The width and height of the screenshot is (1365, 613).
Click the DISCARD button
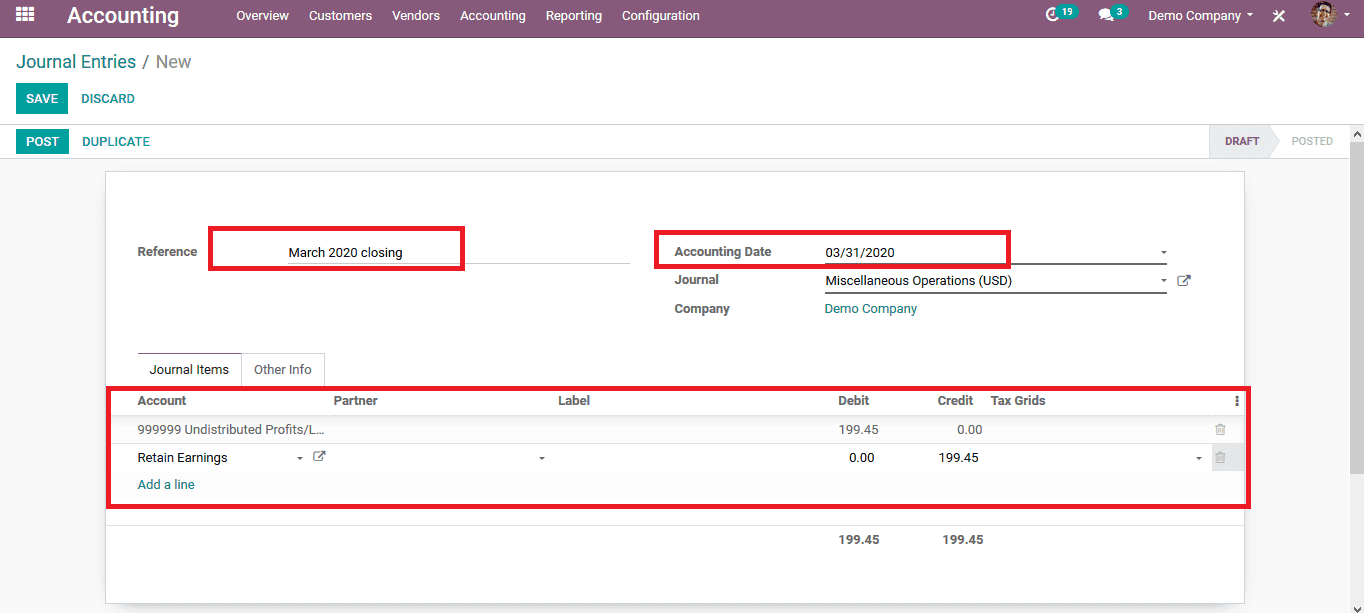point(108,99)
